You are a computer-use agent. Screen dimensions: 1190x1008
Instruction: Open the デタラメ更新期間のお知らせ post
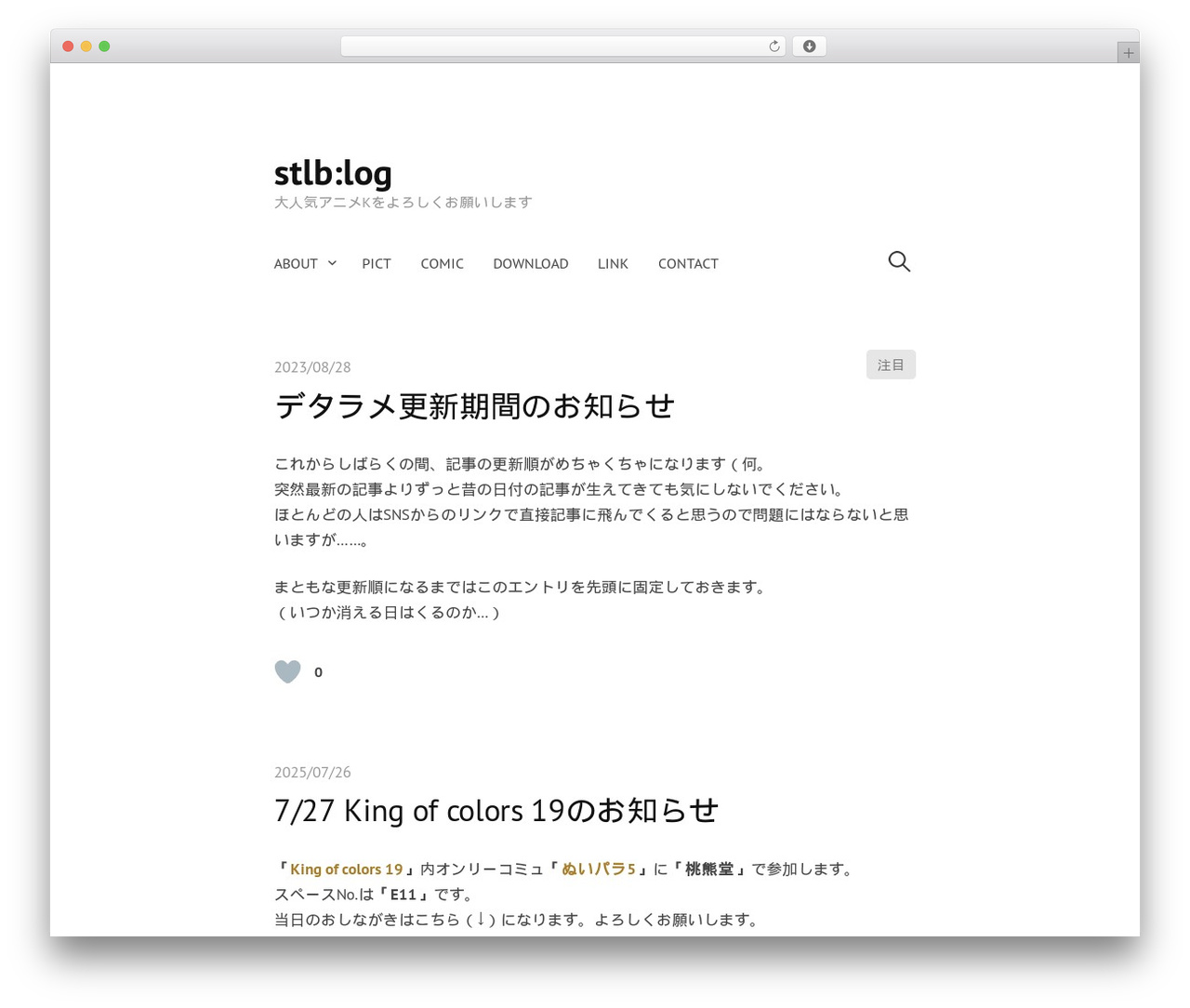474,406
